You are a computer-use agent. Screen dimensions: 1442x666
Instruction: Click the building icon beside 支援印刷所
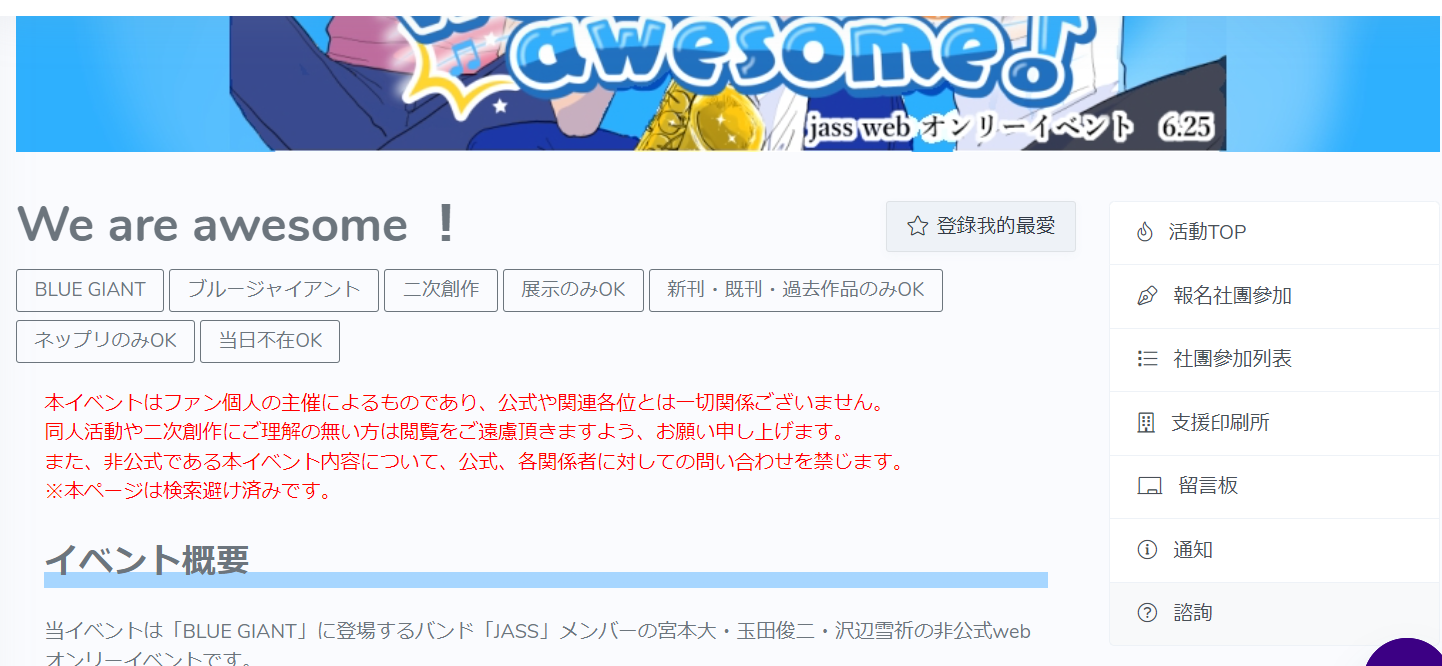(1146, 423)
